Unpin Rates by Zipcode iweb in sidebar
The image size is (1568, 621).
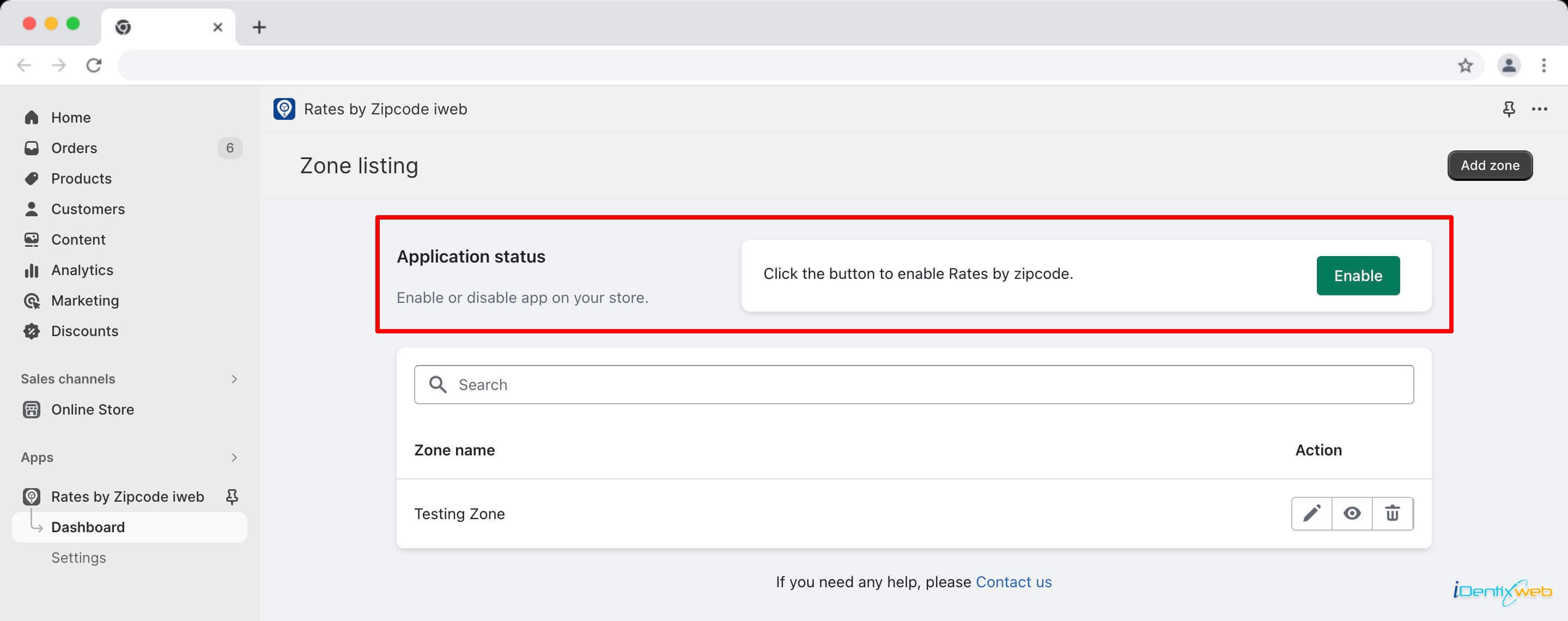(x=232, y=496)
